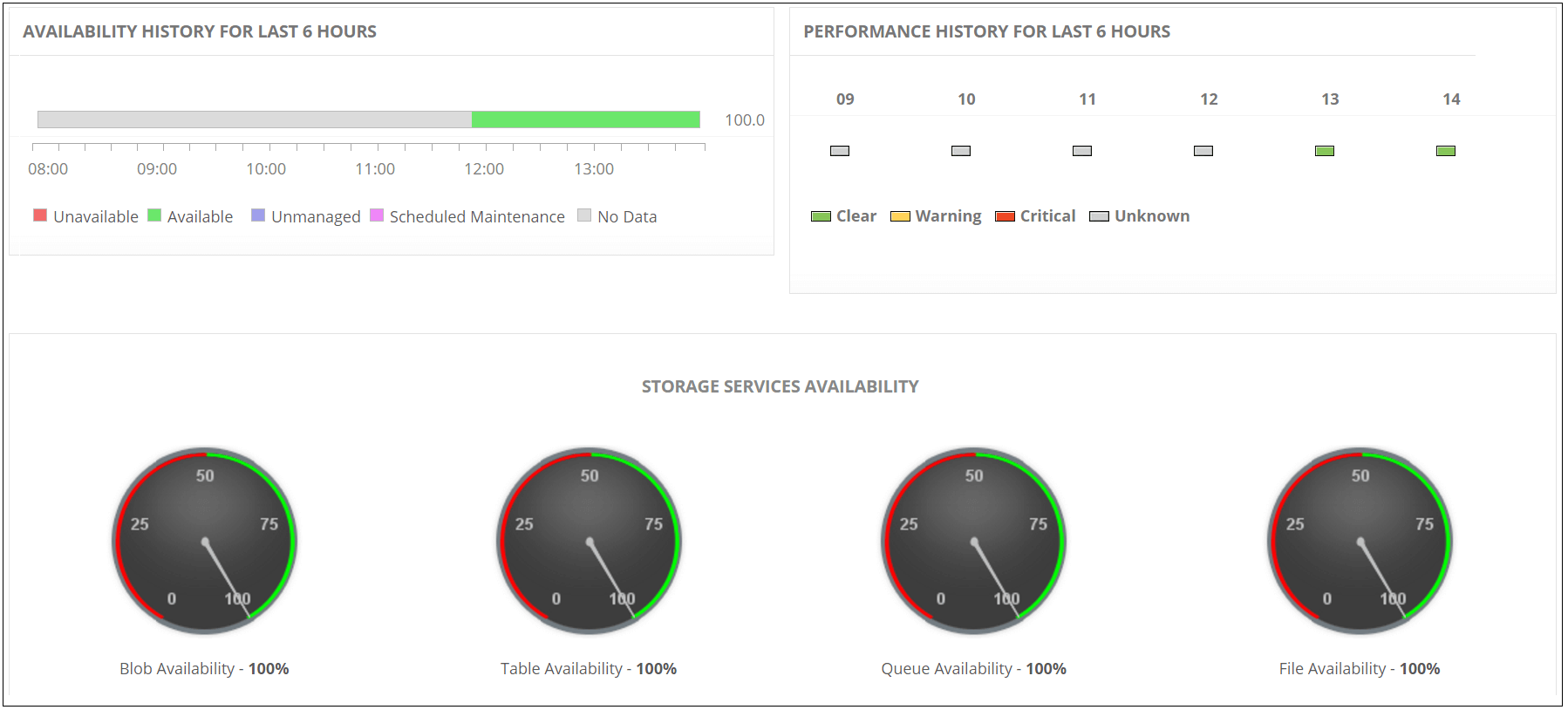Click the Warning legend color swatch
Image resolution: width=1568 pixels, height=710 pixels.
point(900,216)
